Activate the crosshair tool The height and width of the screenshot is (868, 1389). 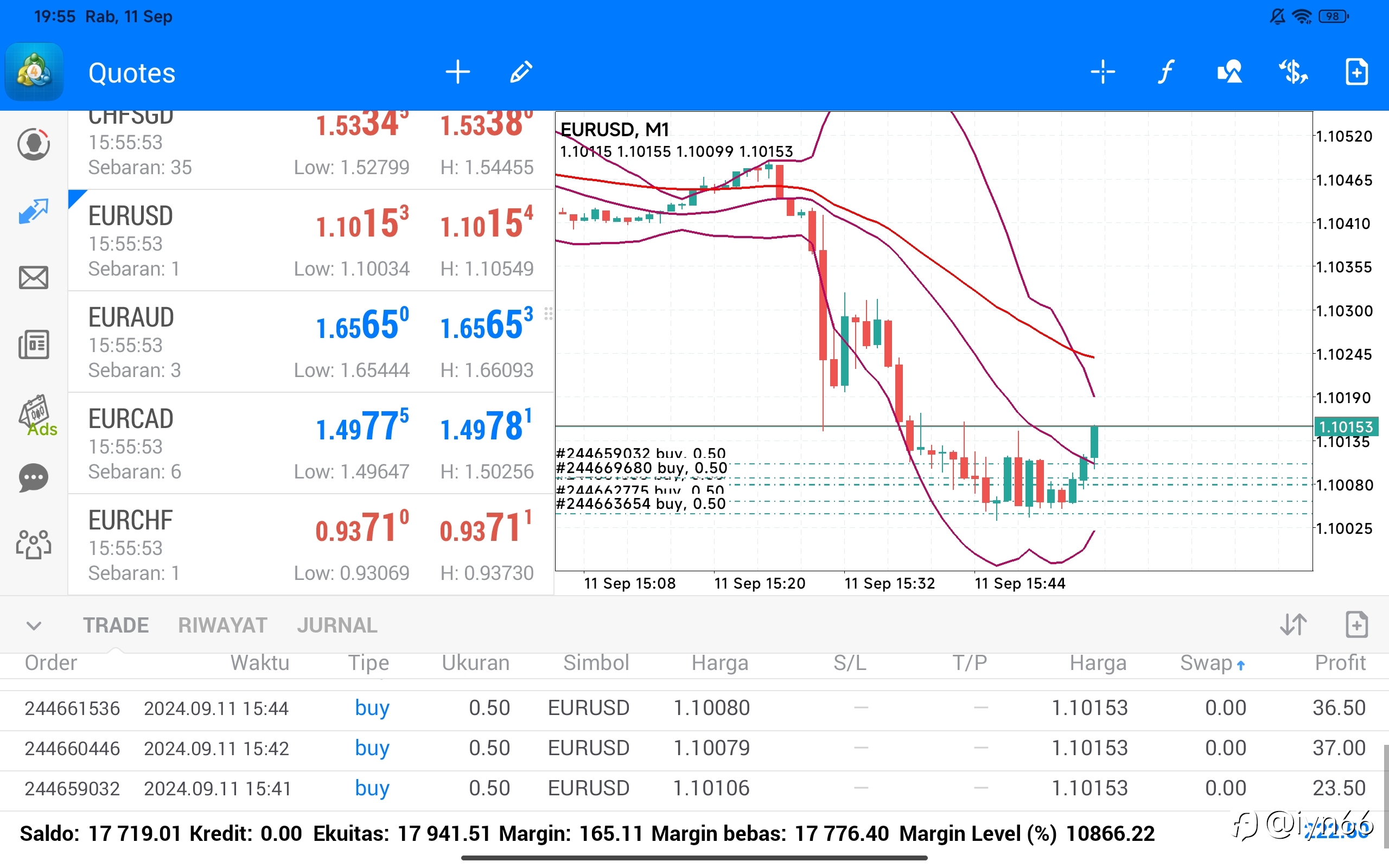tap(1103, 72)
